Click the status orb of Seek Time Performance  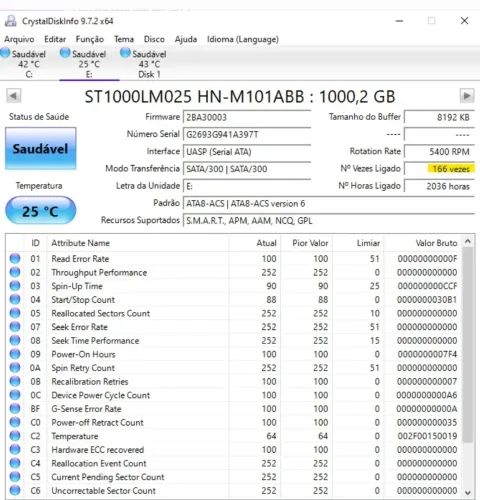point(15,341)
